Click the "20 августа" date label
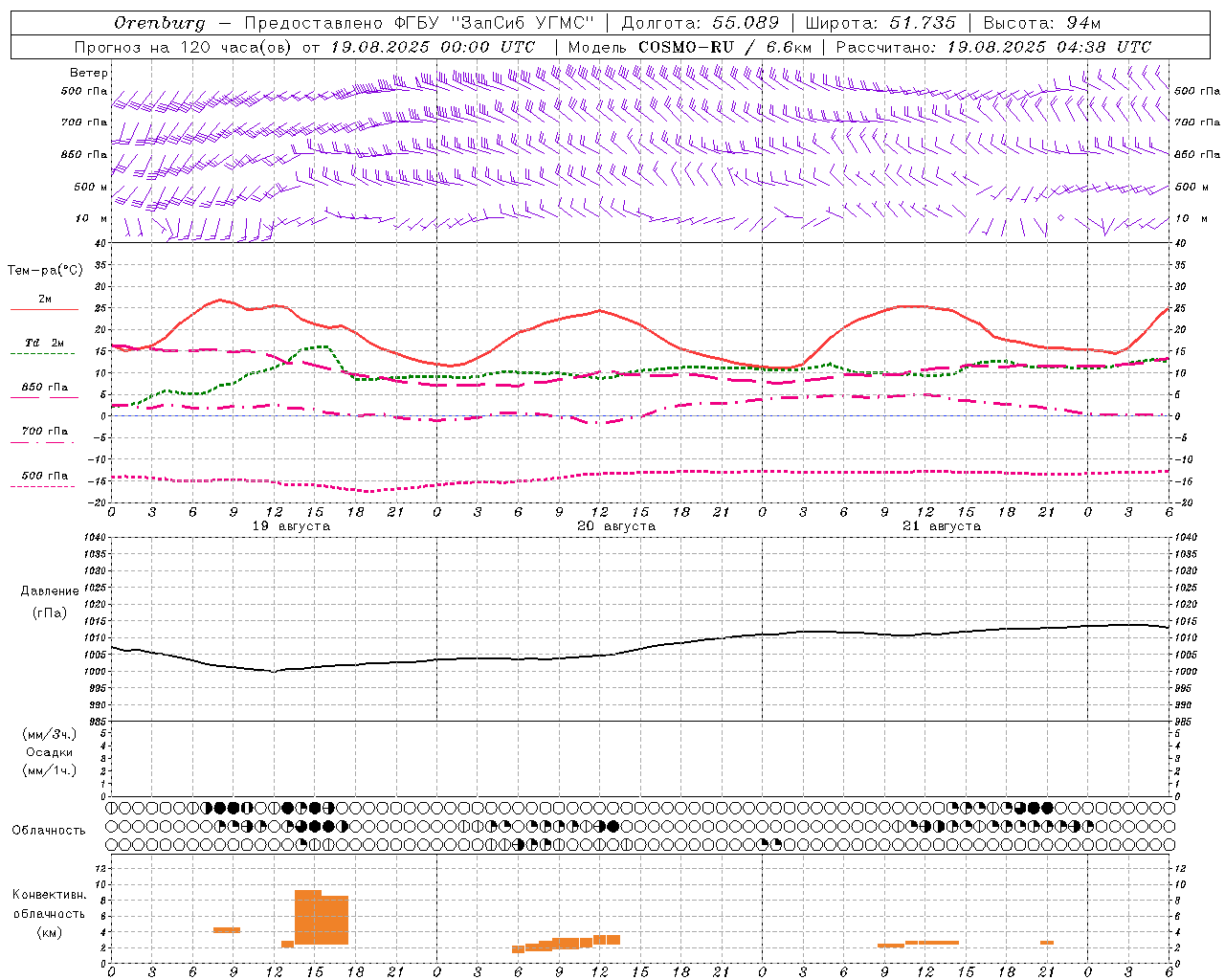The height and width of the screenshot is (980, 1225). 616,526
